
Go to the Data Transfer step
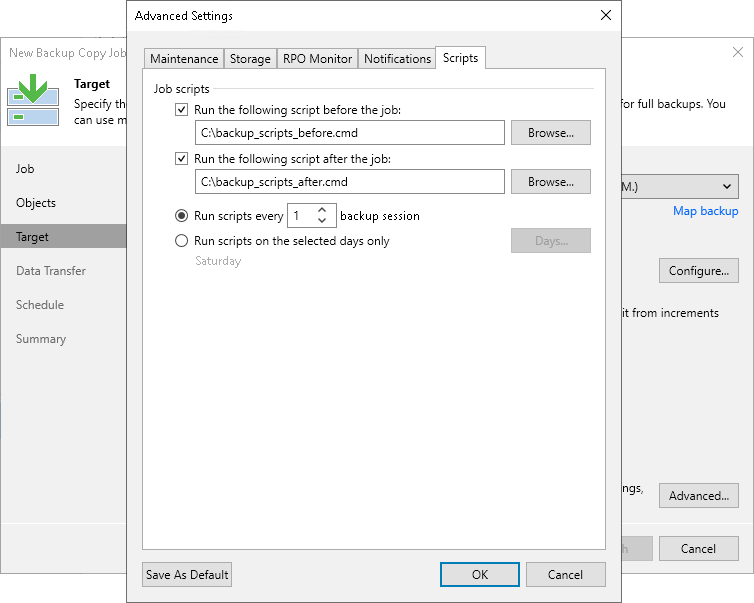(x=51, y=271)
